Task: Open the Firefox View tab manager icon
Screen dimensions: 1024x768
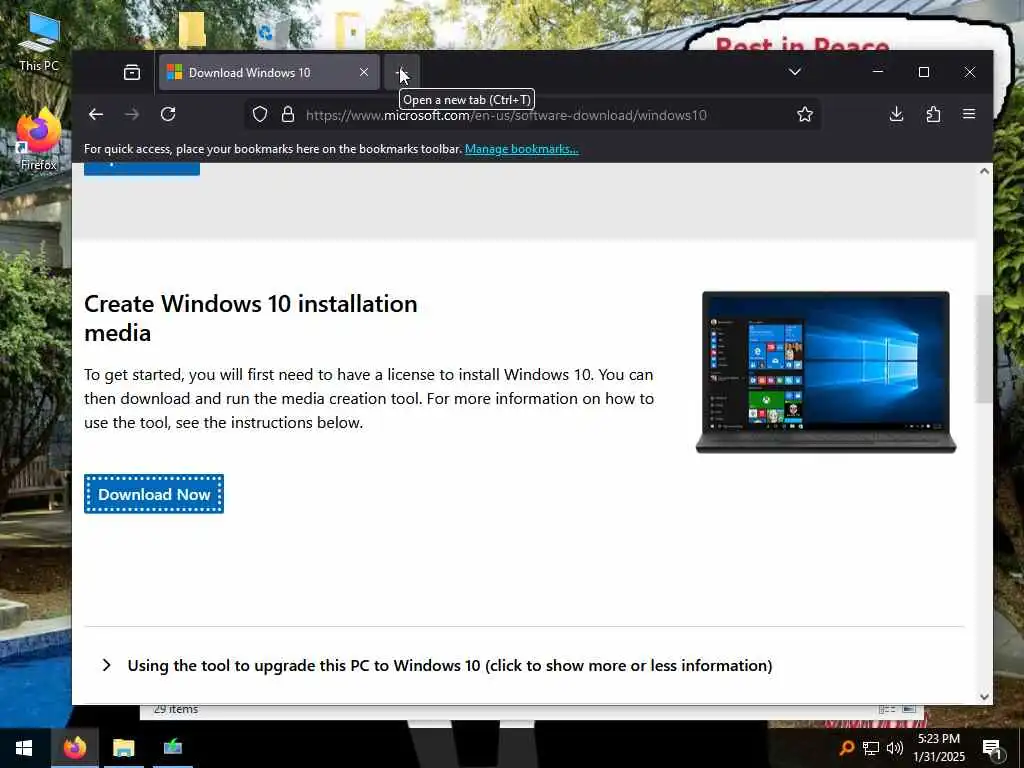Action: pyautogui.click(x=132, y=72)
